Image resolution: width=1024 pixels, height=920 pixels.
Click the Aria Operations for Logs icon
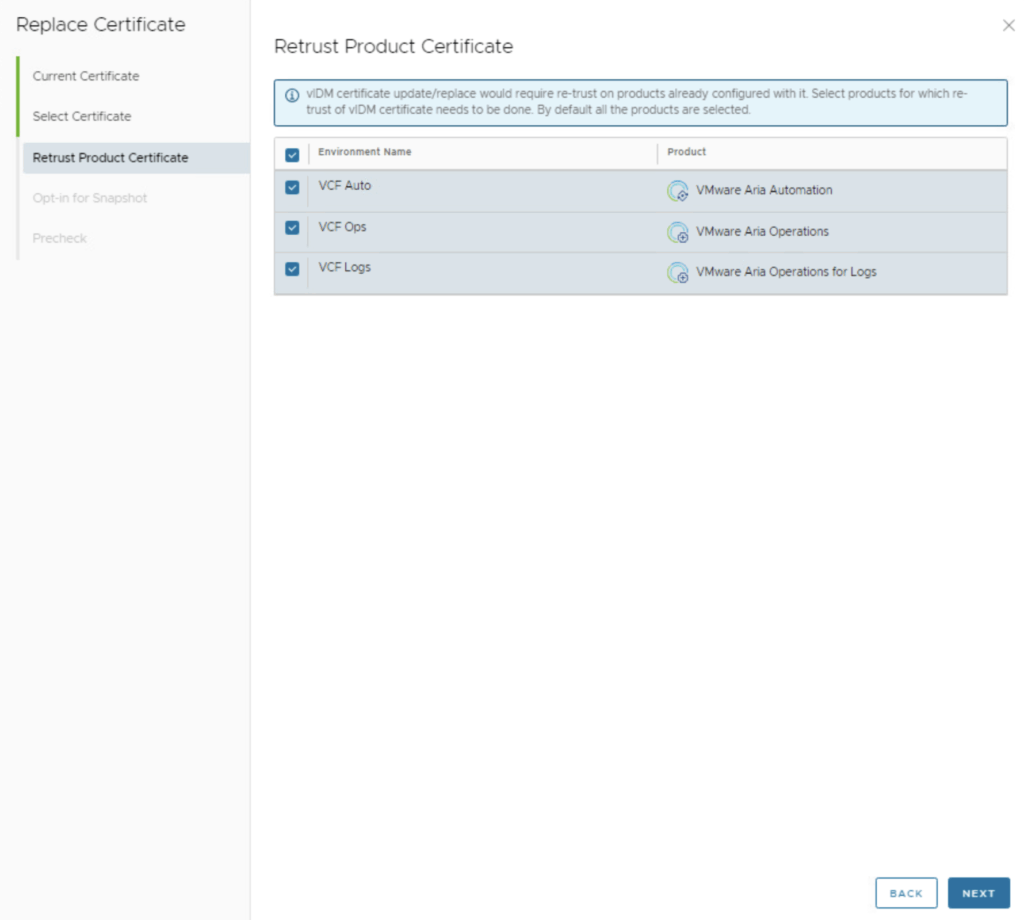tap(677, 273)
